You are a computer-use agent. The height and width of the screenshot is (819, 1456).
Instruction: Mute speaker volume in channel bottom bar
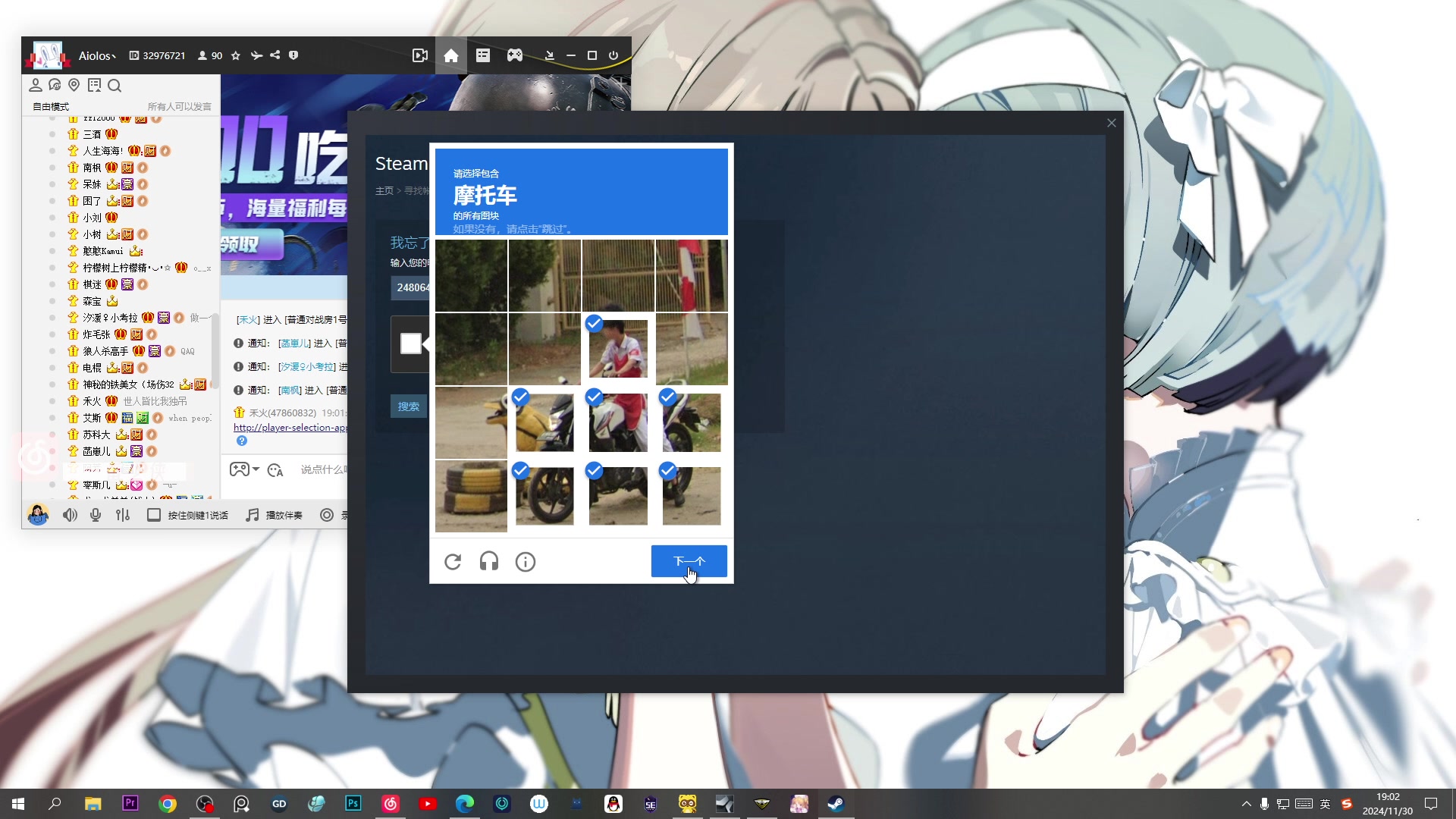click(x=70, y=515)
